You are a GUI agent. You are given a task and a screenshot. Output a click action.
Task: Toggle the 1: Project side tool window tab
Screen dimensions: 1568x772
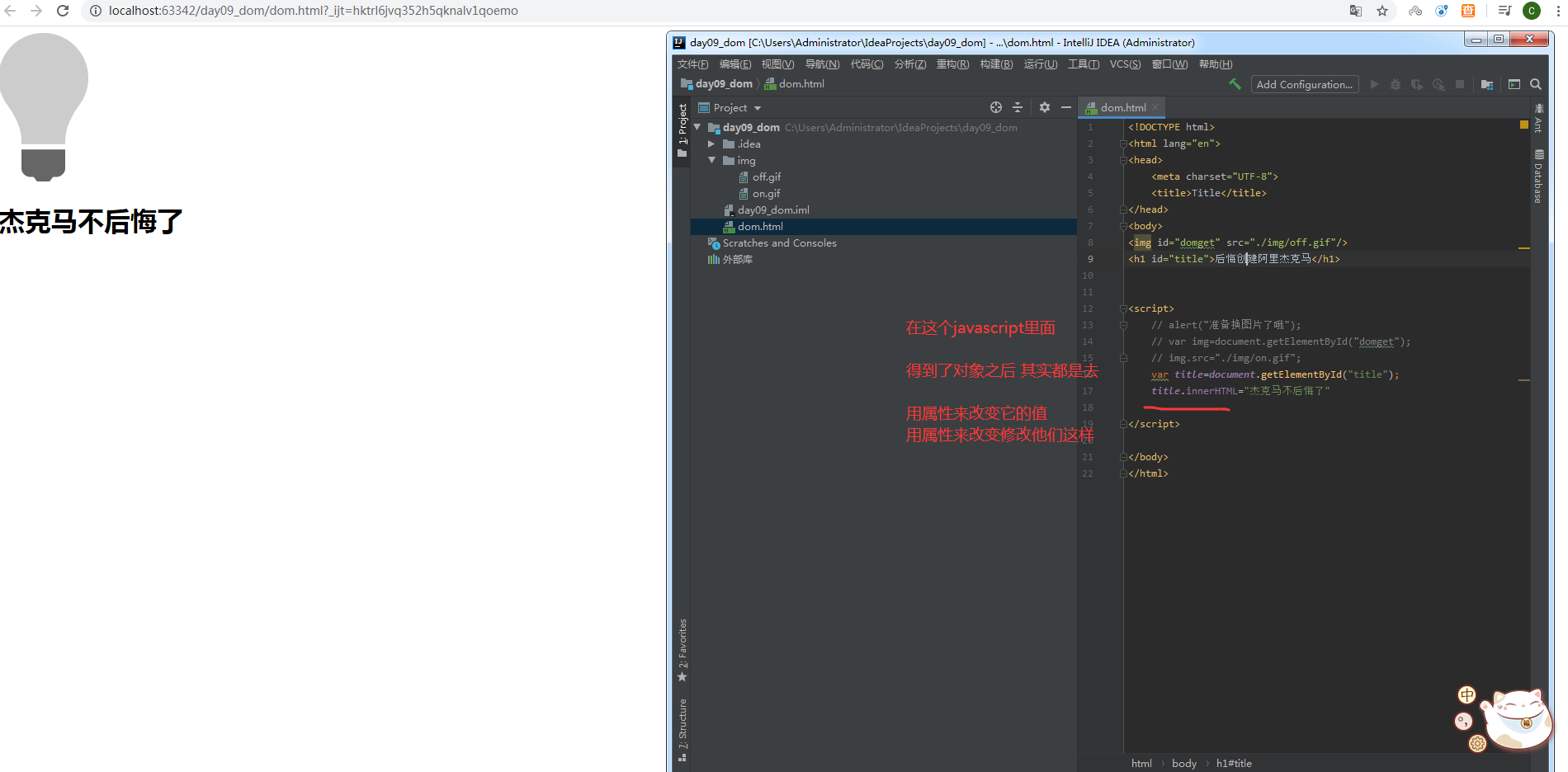682,130
